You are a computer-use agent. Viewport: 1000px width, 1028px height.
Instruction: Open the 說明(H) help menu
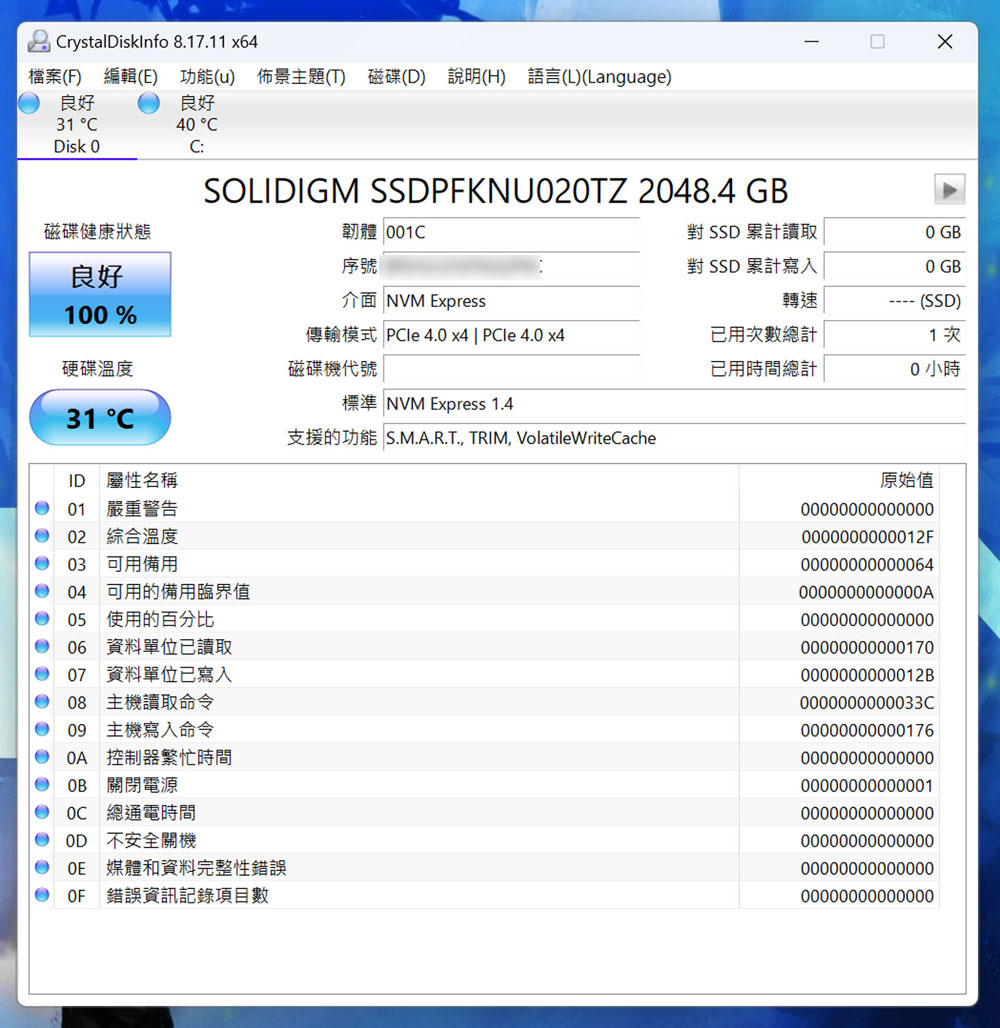(x=477, y=77)
